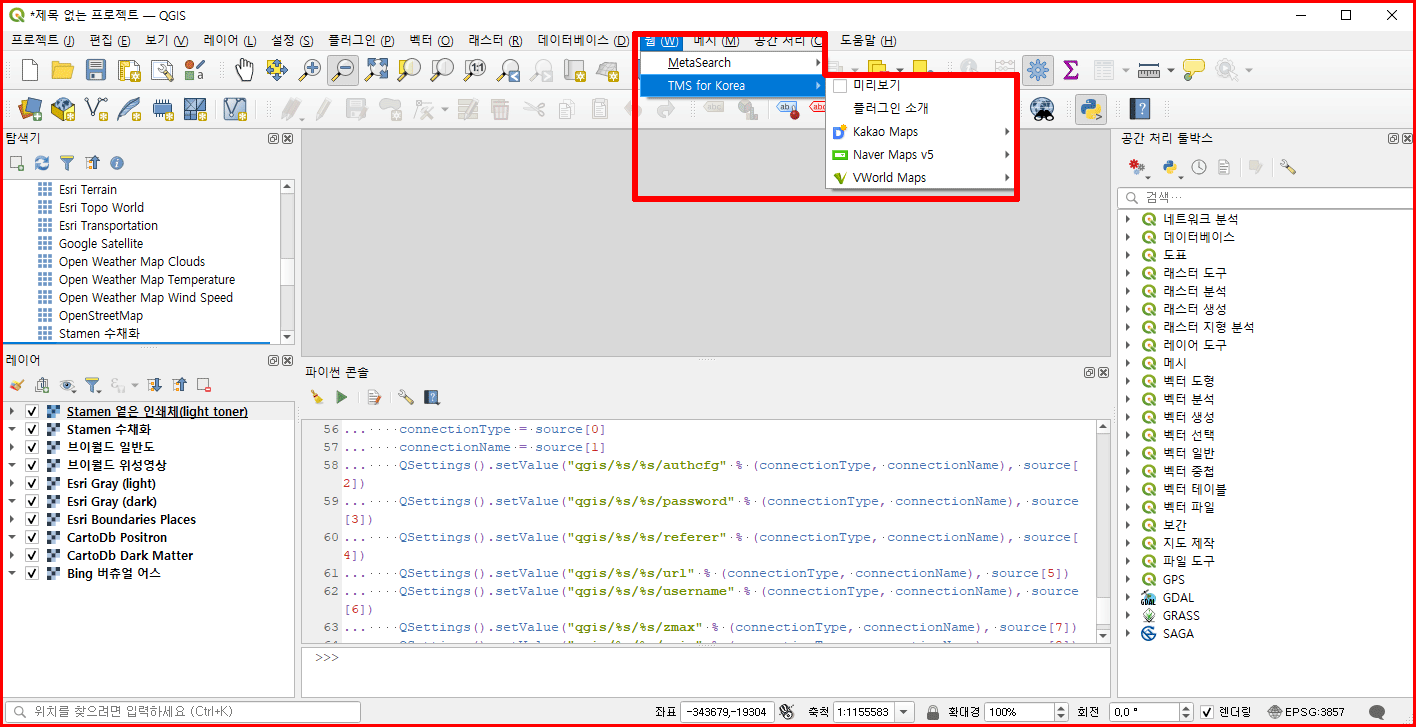Click the Statistical Summary sigma icon
This screenshot has height=727, width=1416.
coord(1070,70)
